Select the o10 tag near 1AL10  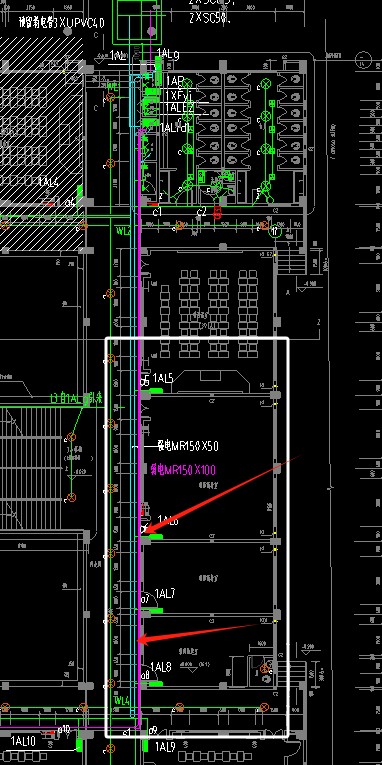(64, 729)
